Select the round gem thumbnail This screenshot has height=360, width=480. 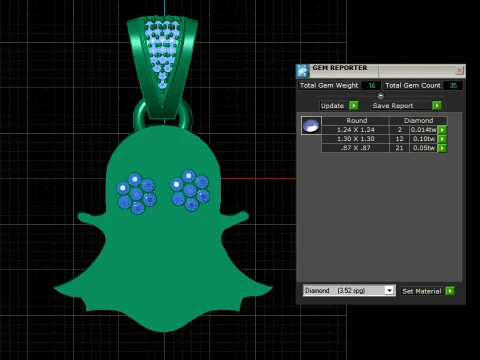(x=311, y=125)
